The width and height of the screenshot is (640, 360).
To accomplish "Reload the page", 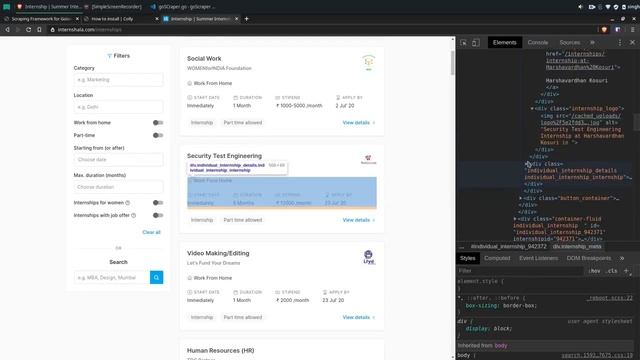I will 28,29.
